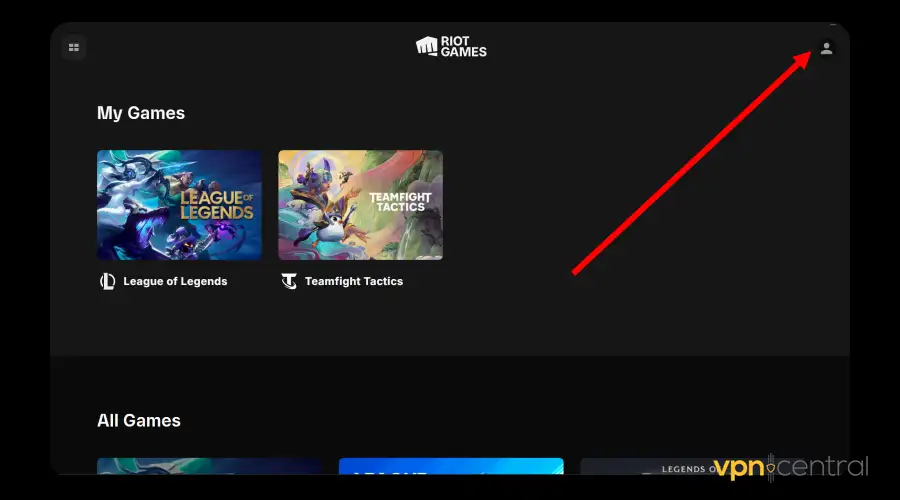Click the Riot Games fist logo

pos(427,46)
